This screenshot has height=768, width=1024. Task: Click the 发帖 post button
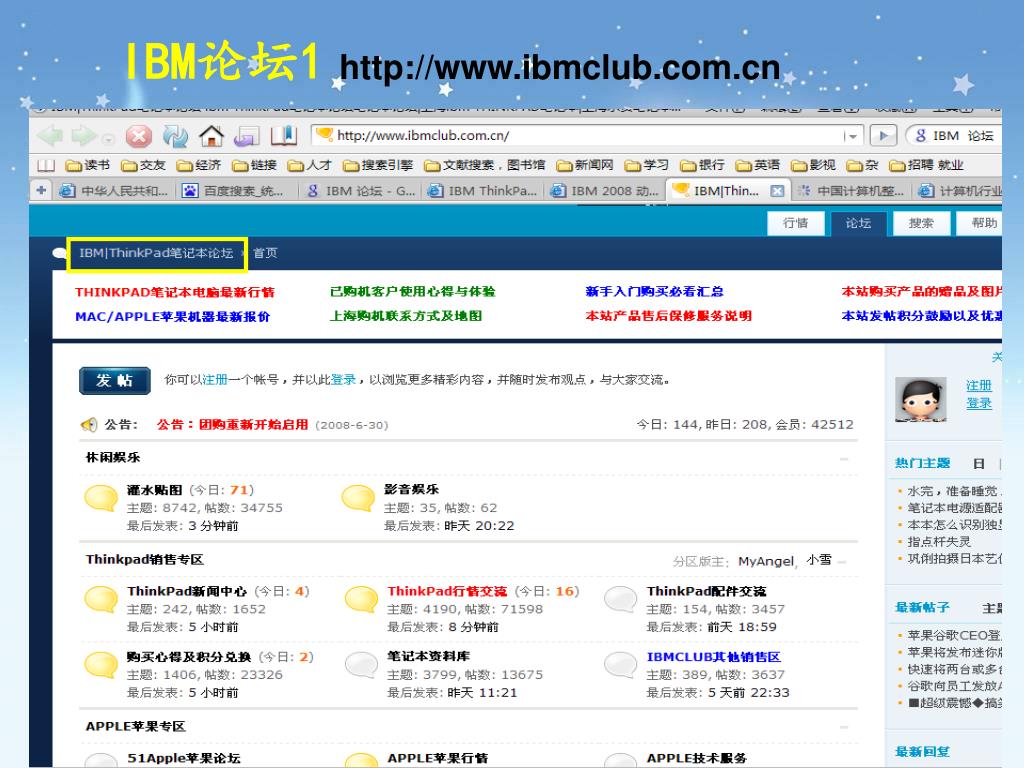click(x=115, y=381)
